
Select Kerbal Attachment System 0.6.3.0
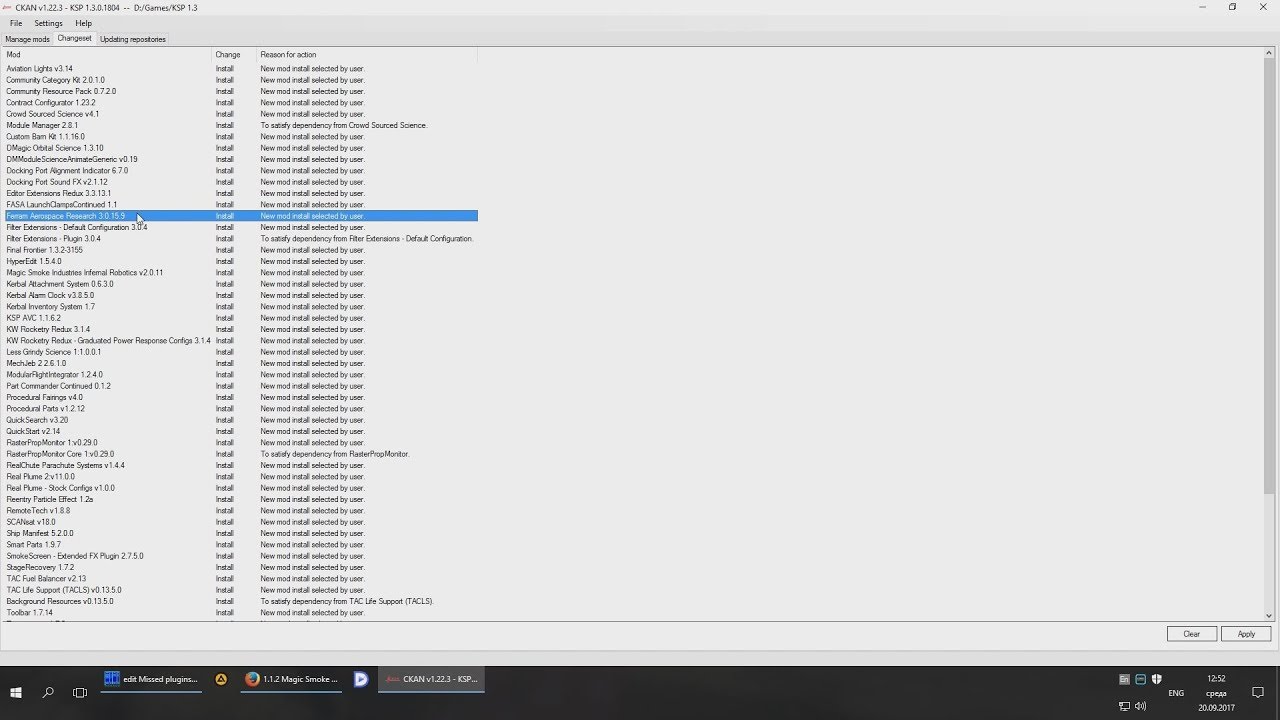[x=240, y=284]
